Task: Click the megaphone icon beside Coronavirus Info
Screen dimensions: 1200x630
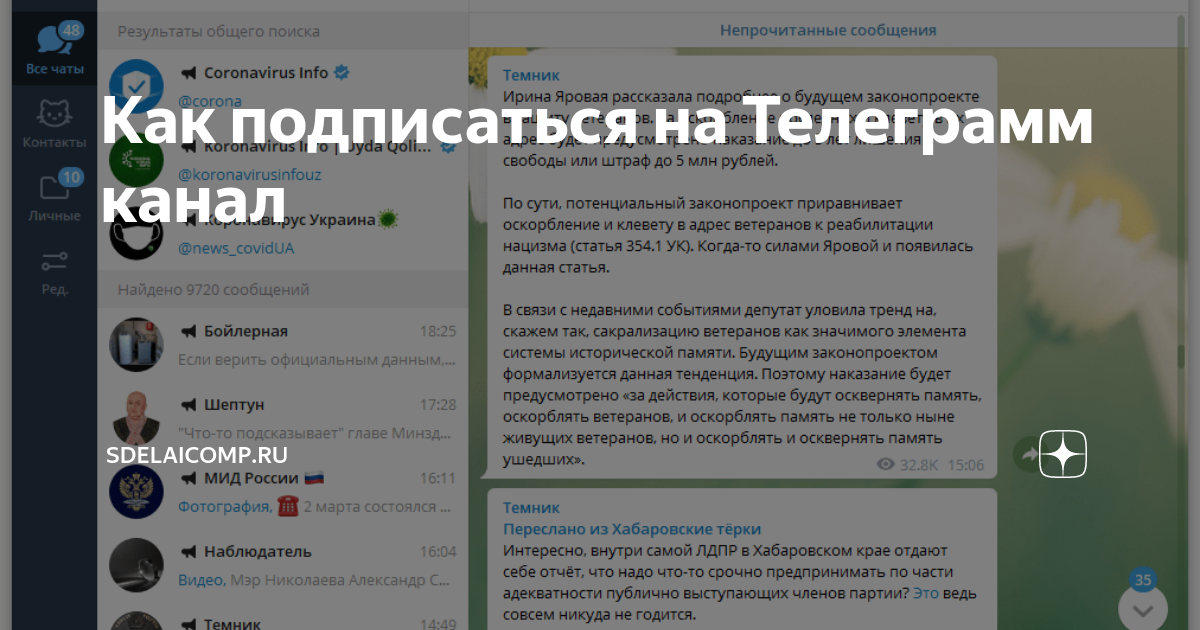Action: (x=187, y=73)
